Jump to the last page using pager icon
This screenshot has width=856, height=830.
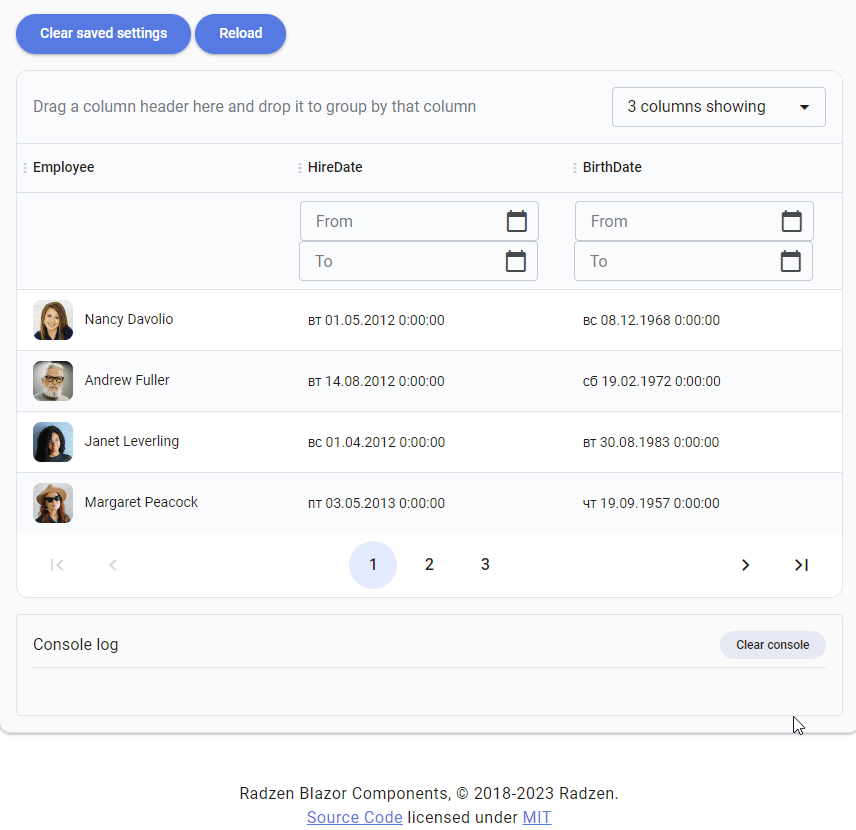[x=801, y=564]
